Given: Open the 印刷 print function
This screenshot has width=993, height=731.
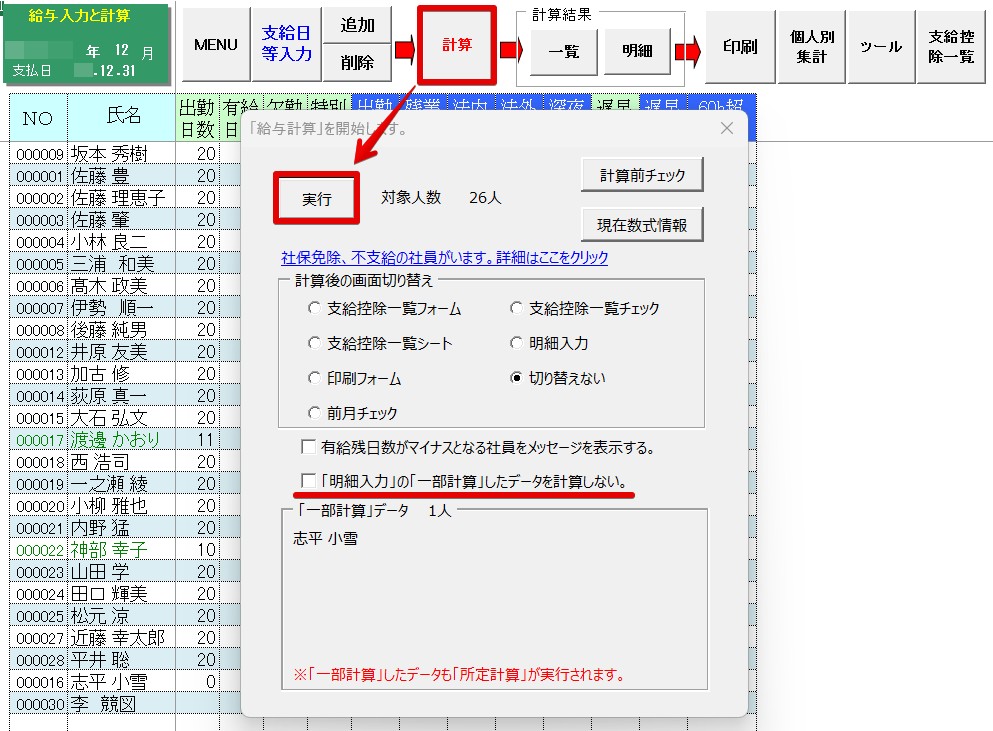Looking at the screenshot, I should (739, 46).
